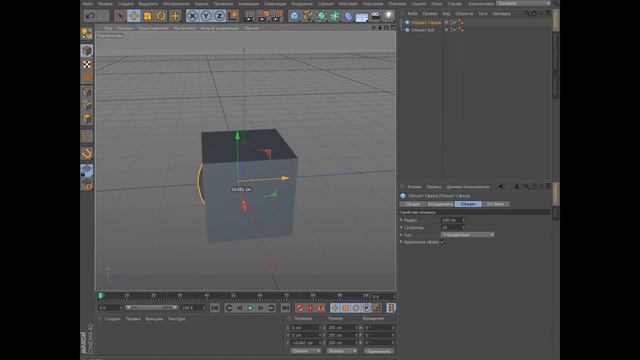Activate the Move tool
The width and height of the screenshot is (640, 360).
click(133, 16)
